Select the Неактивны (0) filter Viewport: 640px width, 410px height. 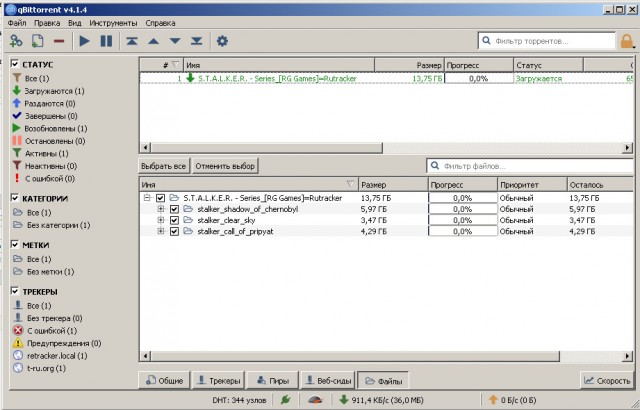44,166
